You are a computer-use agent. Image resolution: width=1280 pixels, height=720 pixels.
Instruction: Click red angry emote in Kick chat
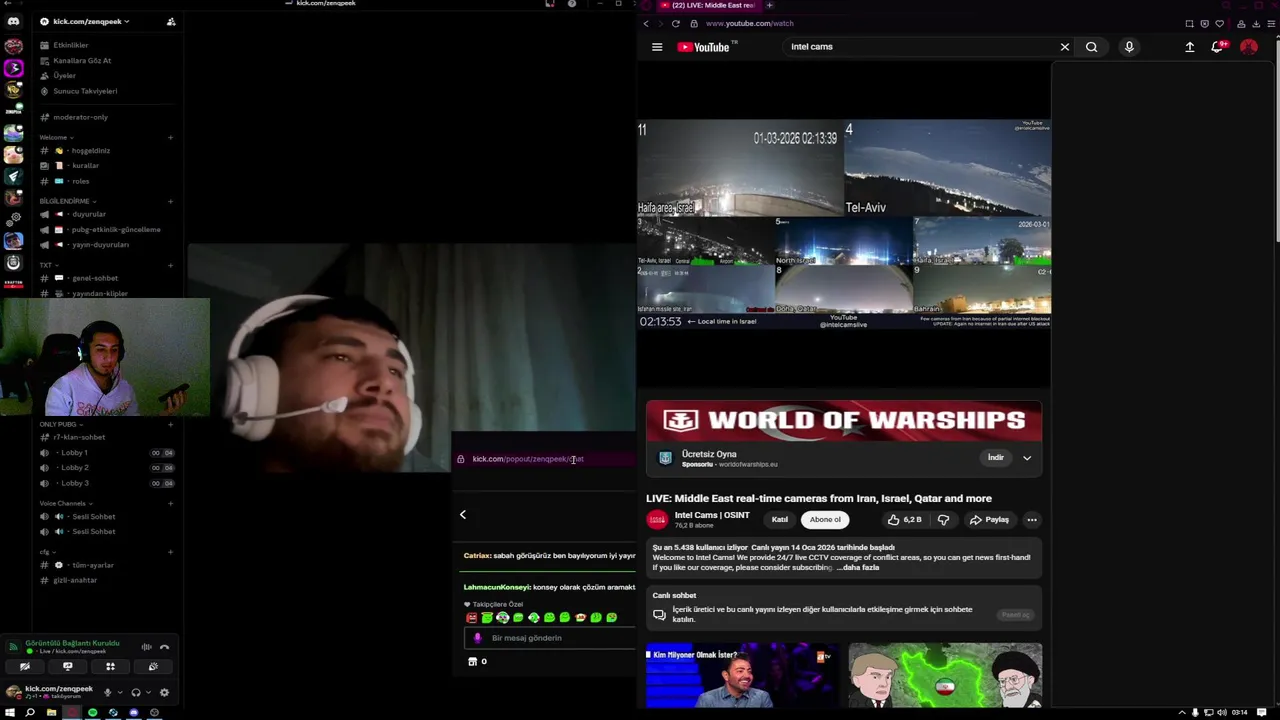pos(472,618)
